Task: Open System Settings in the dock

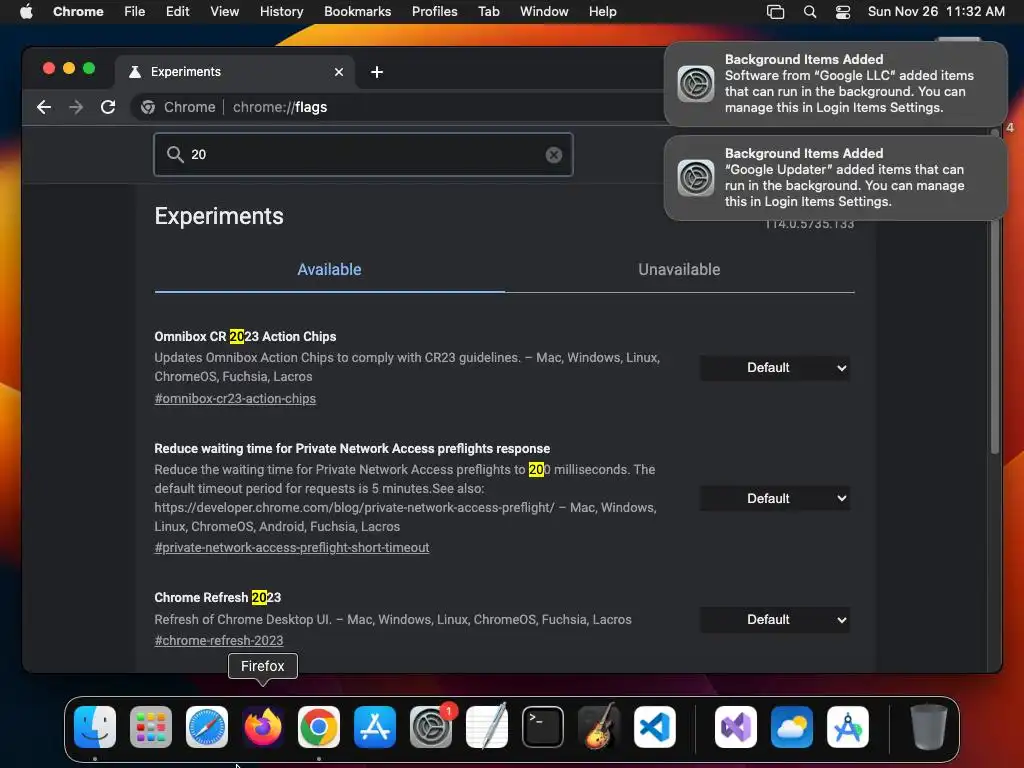Action: pyautogui.click(x=431, y=726)
